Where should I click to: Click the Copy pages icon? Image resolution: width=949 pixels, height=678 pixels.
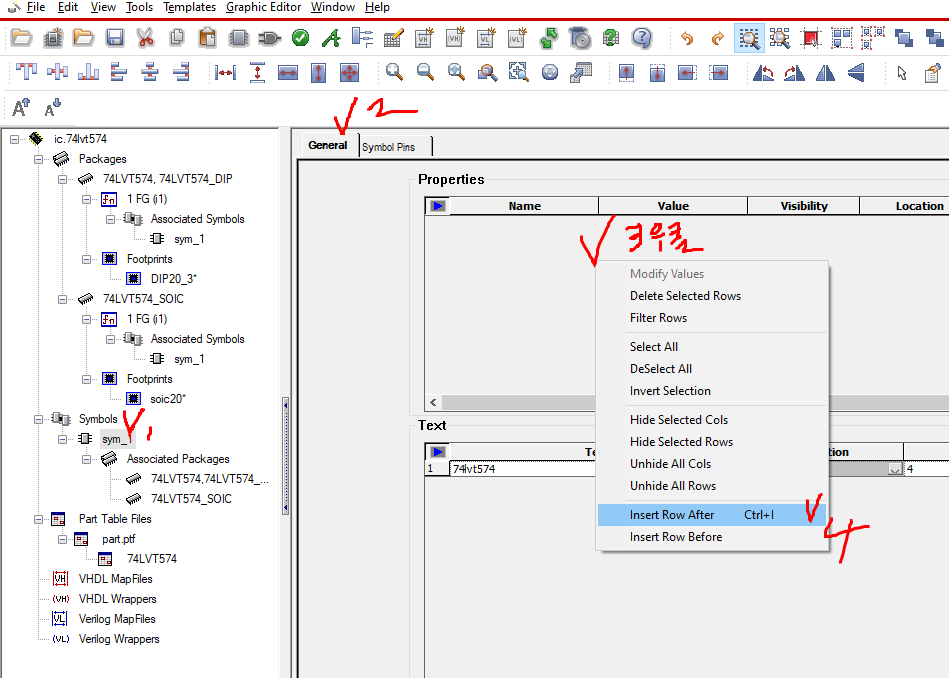click(x=177, y=38)
